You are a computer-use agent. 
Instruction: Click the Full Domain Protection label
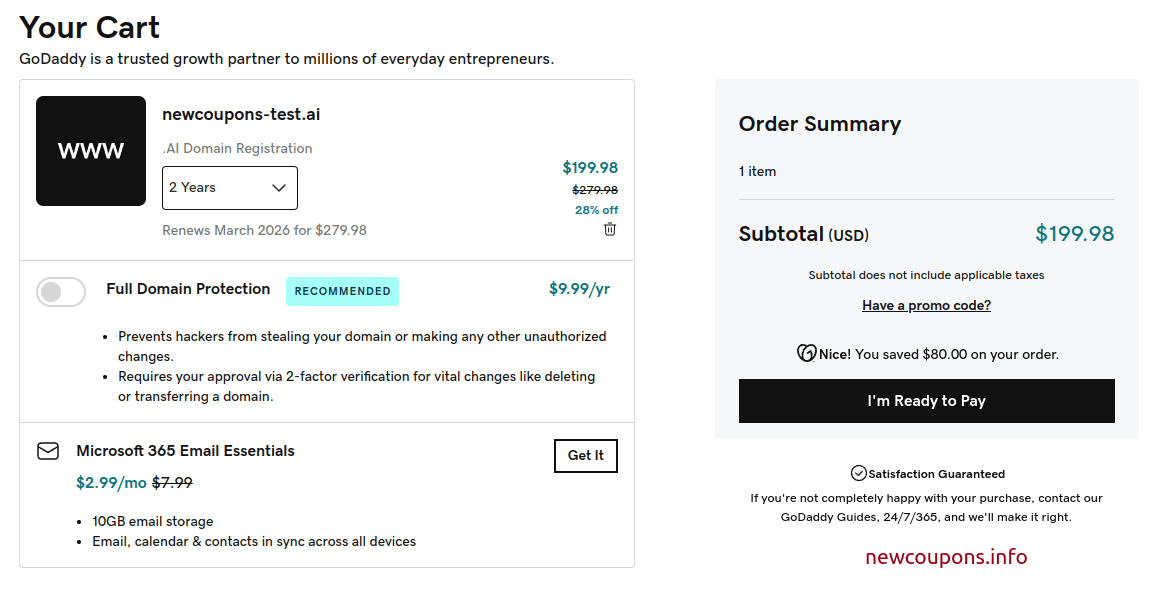point(188,289)
